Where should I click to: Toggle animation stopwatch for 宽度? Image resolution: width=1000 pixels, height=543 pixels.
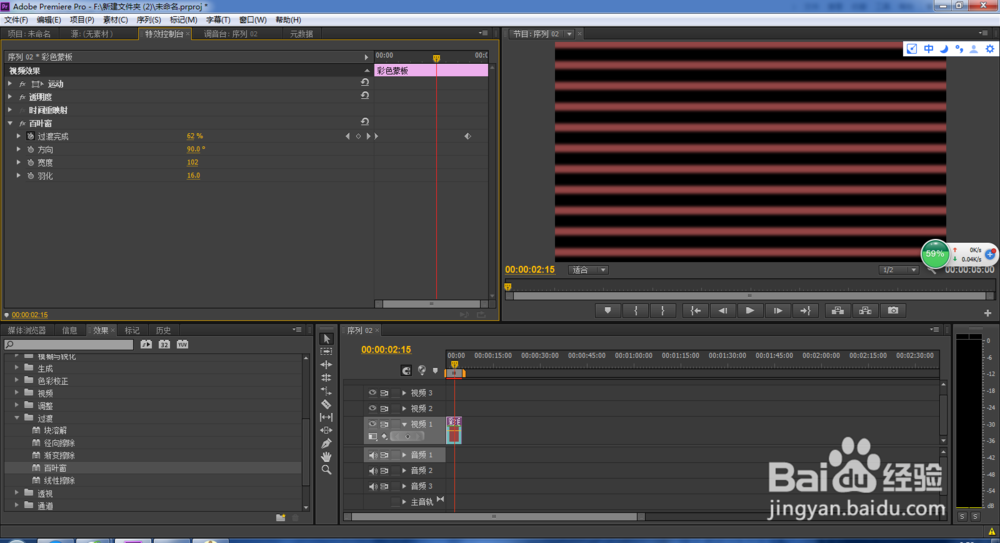tap(31, 163)
